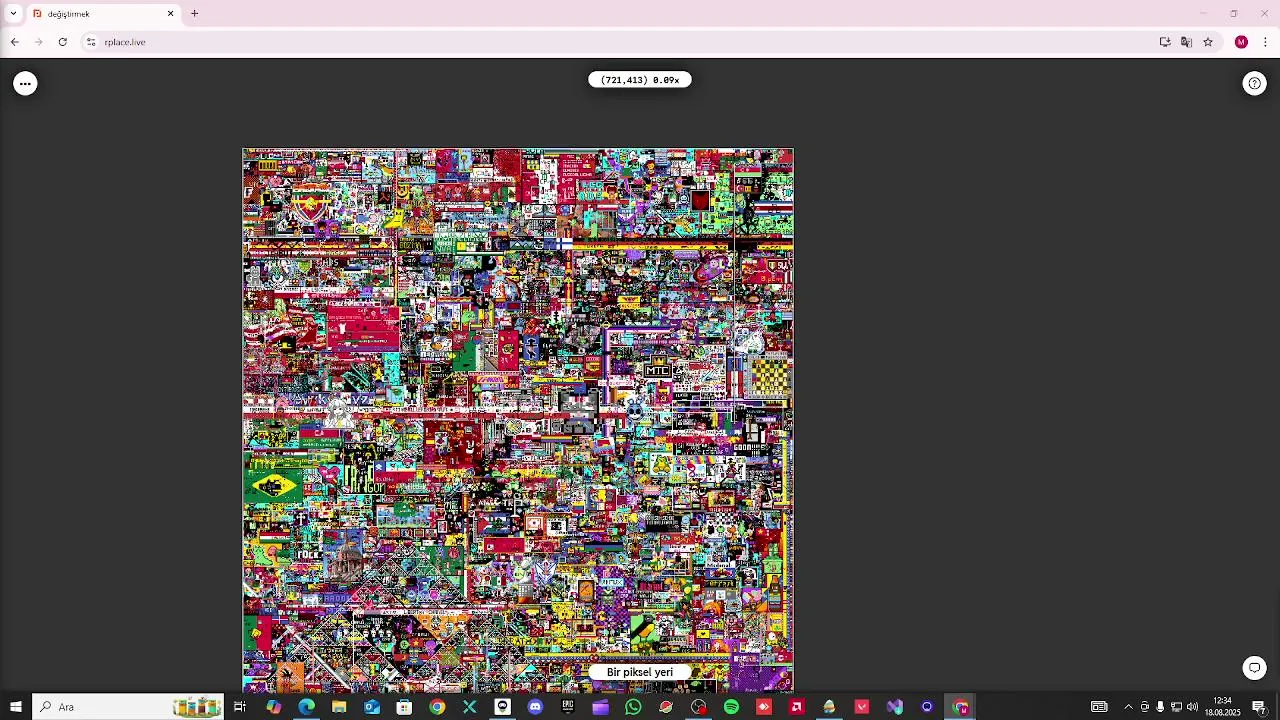Open the Windows Start menu
This screenshot has height=720, width=1280.
[x=16, y=707]
